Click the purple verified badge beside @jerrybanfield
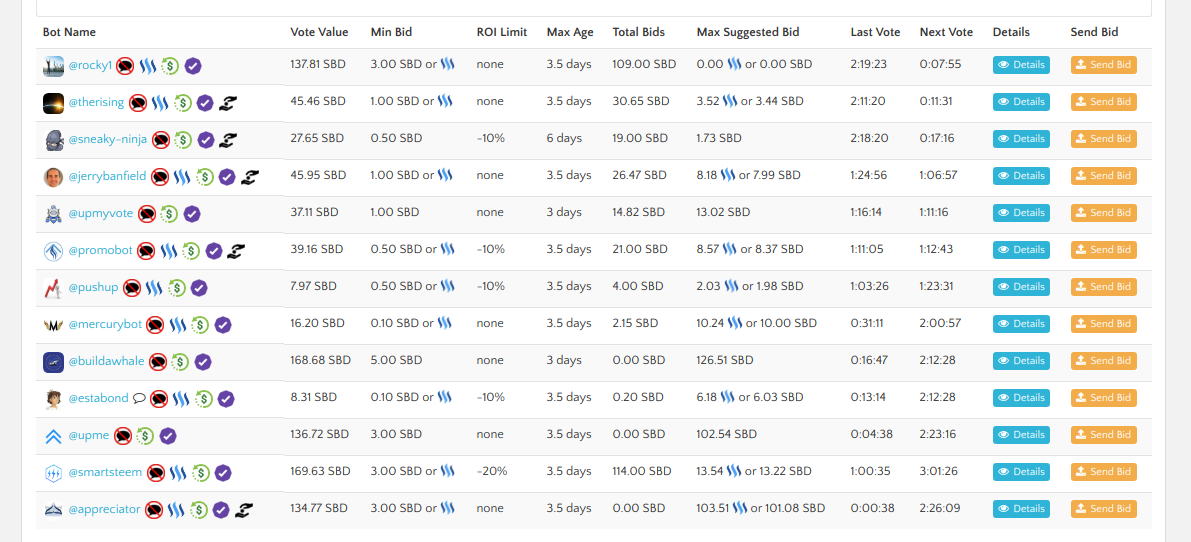1191x542 pixels. (x=227, y=177)
